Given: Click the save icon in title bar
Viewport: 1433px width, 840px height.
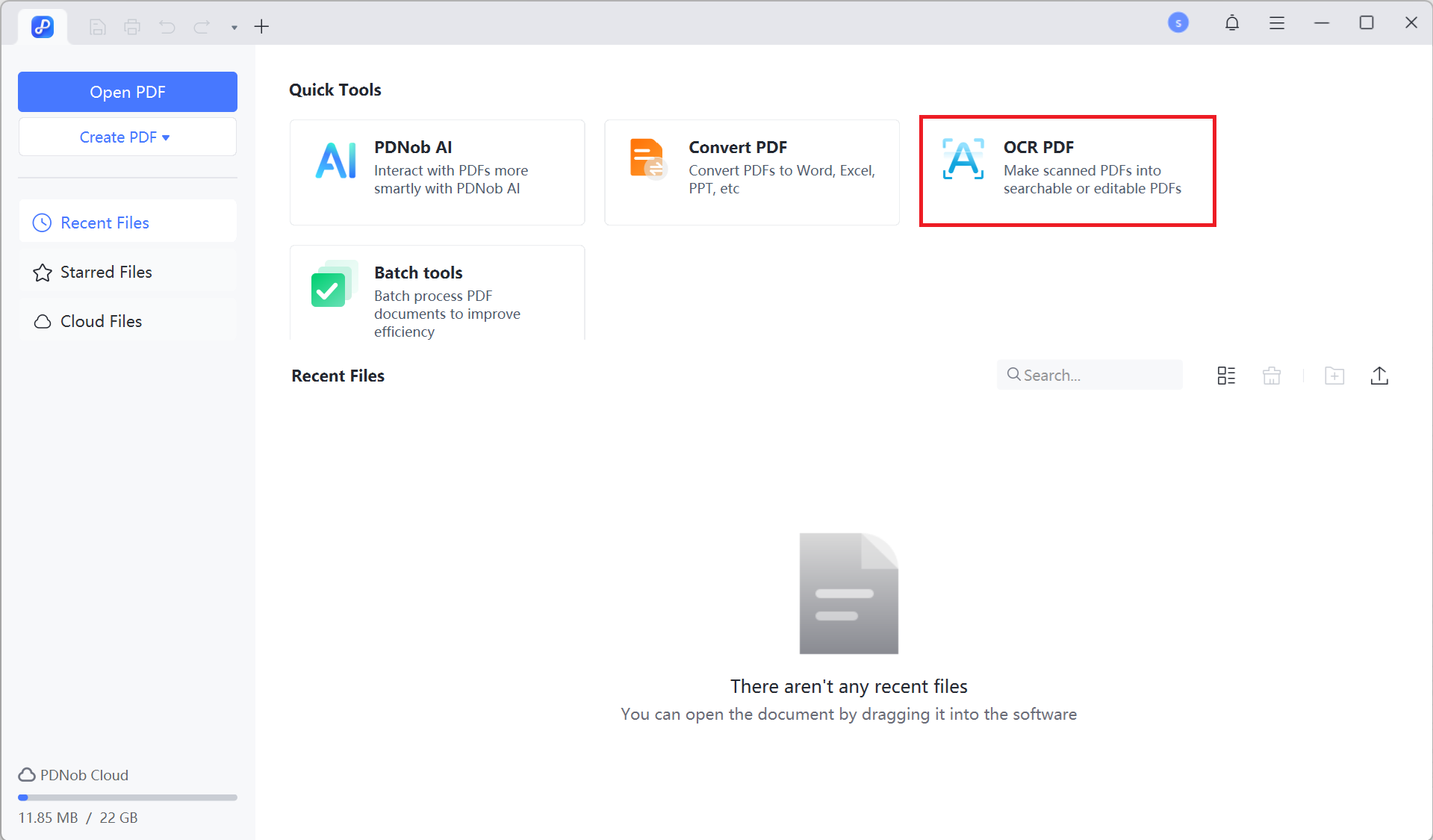Looking at the screenshot, I should [x=97, y=27].
